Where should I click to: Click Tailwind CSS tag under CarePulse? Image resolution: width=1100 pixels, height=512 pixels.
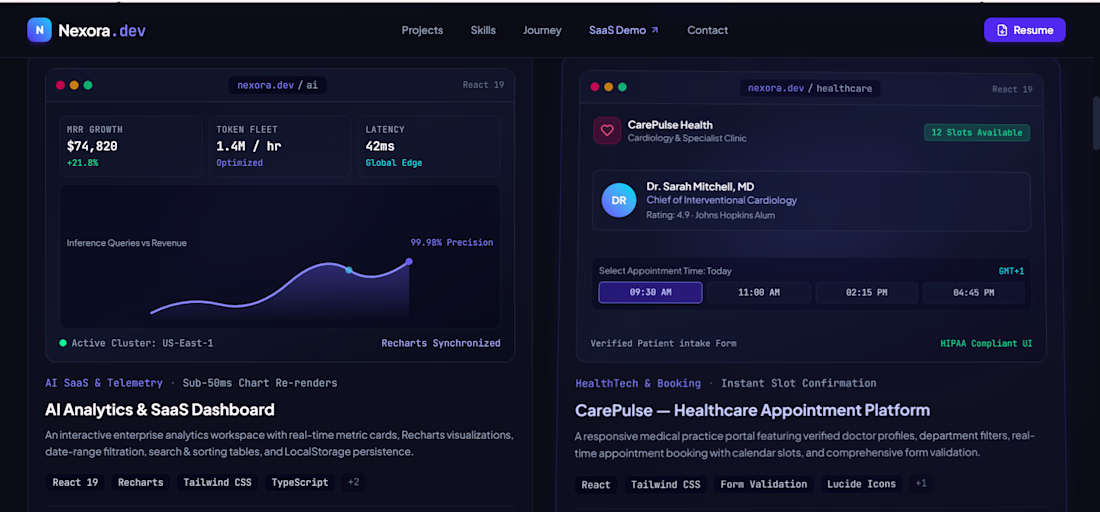[x=666, y=484]
